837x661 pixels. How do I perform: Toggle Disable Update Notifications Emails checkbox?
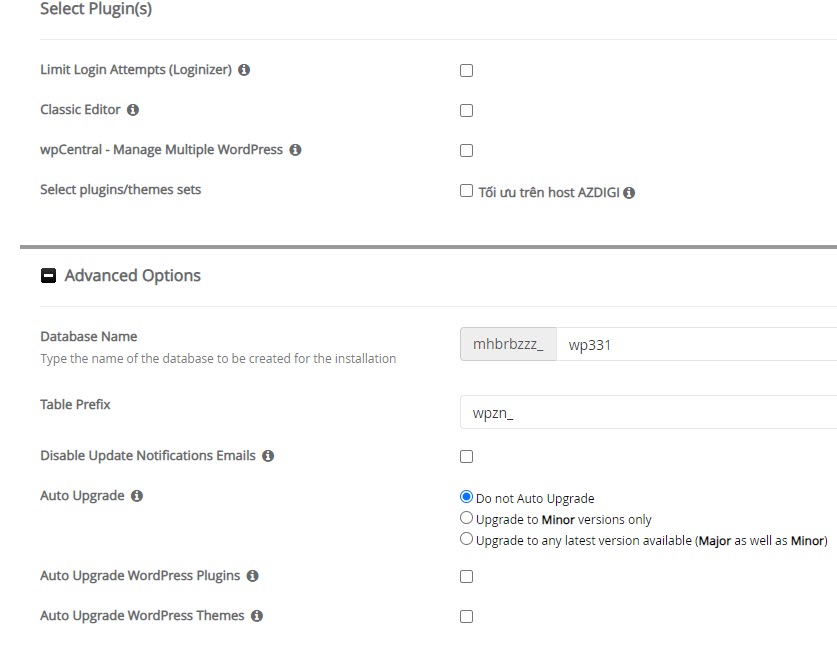(x=467, y=457)
